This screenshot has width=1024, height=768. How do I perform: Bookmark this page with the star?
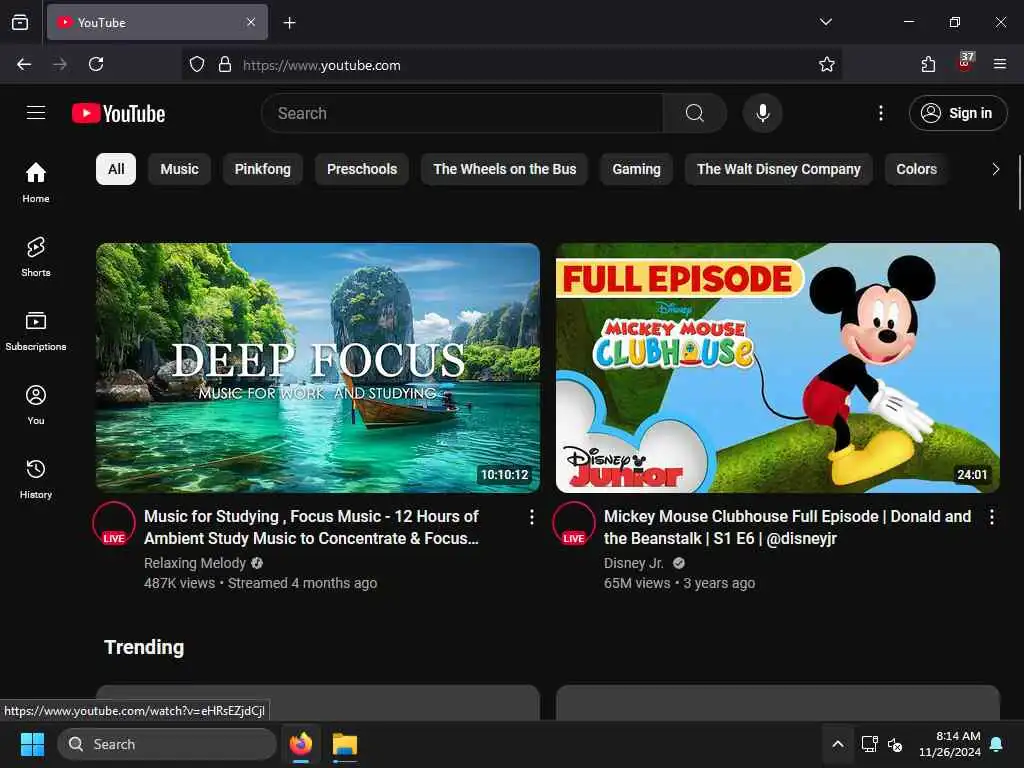[x=827, y=64]
